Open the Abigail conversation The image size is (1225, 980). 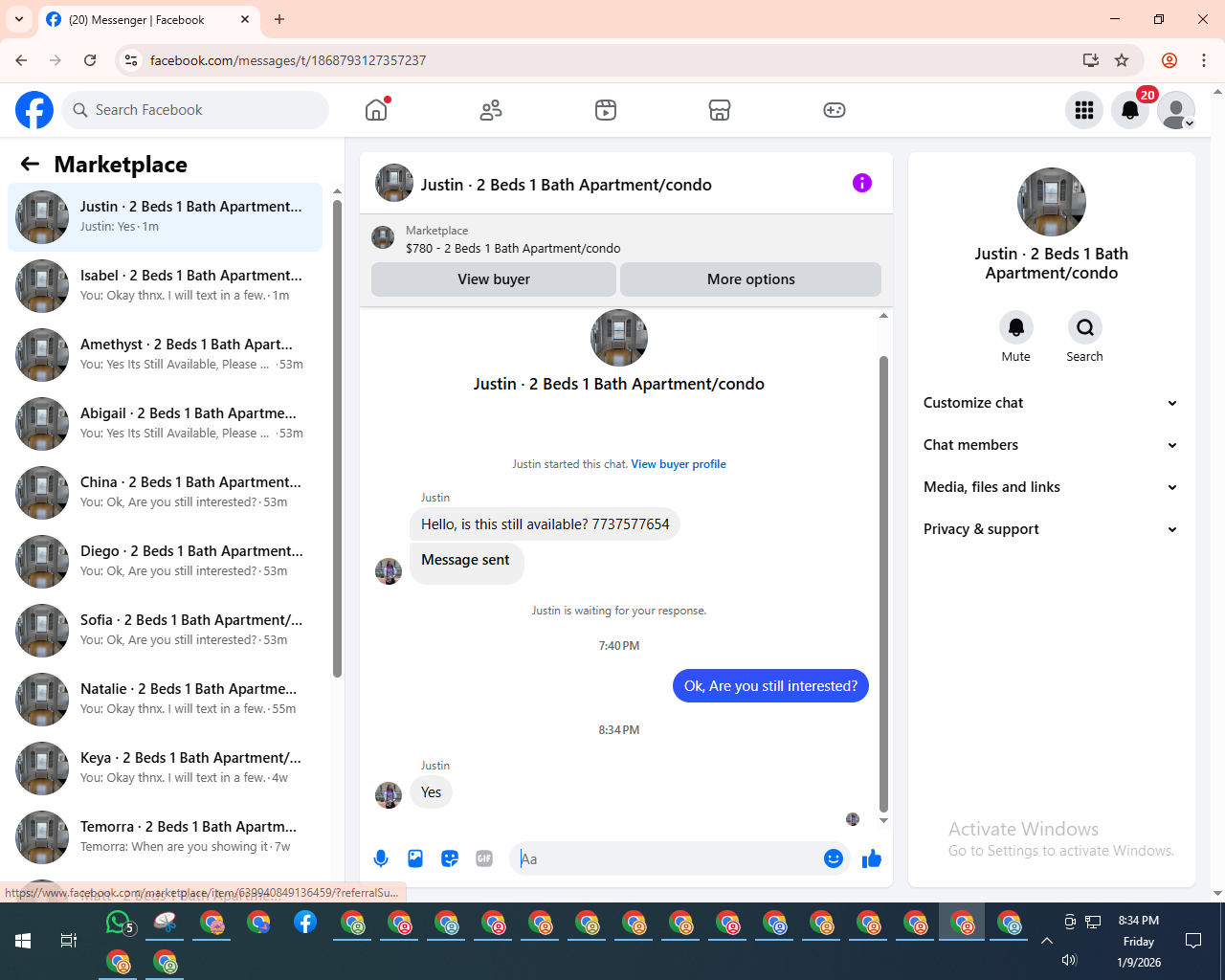(165, 424)
